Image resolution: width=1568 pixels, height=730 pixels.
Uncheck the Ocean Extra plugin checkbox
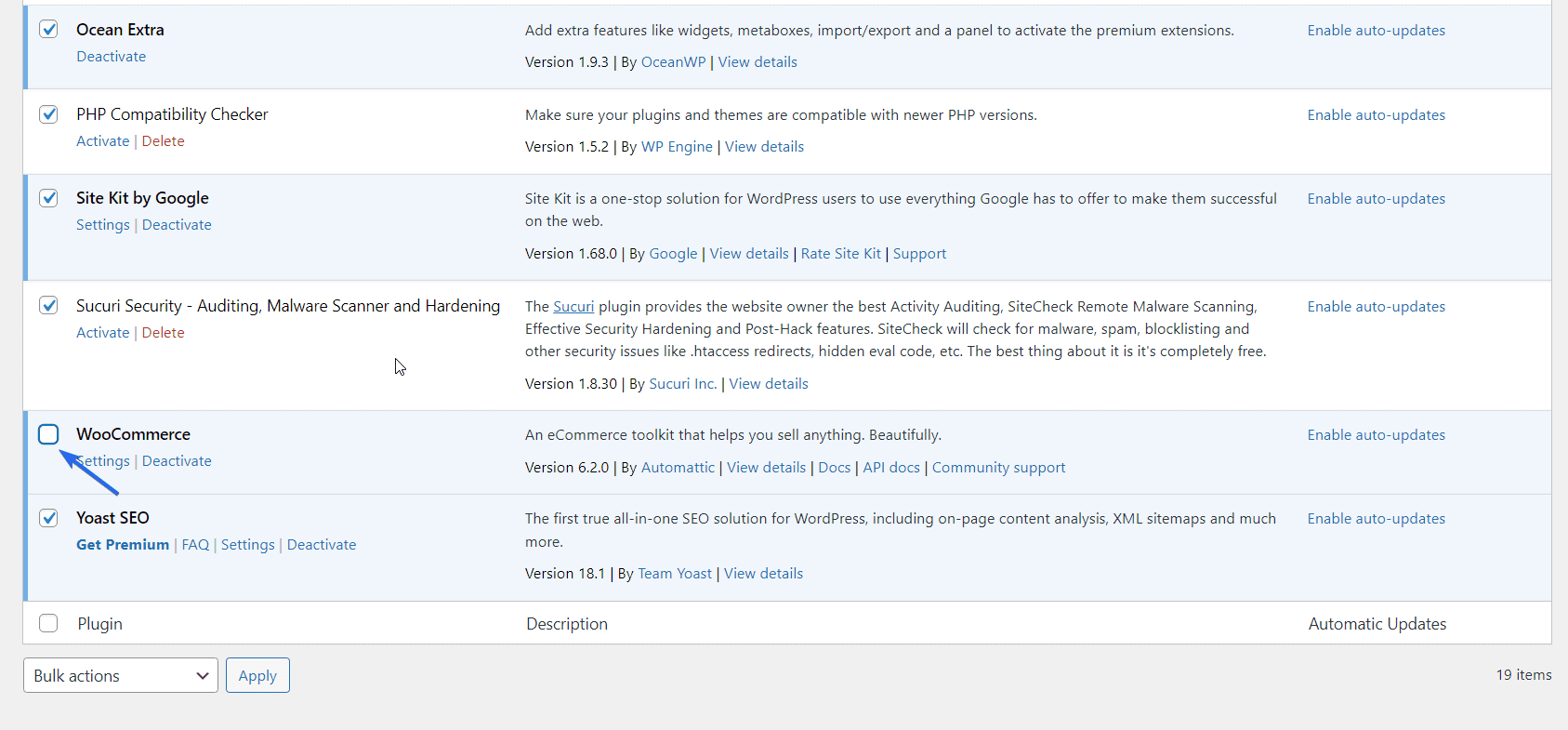click(48, 30)
